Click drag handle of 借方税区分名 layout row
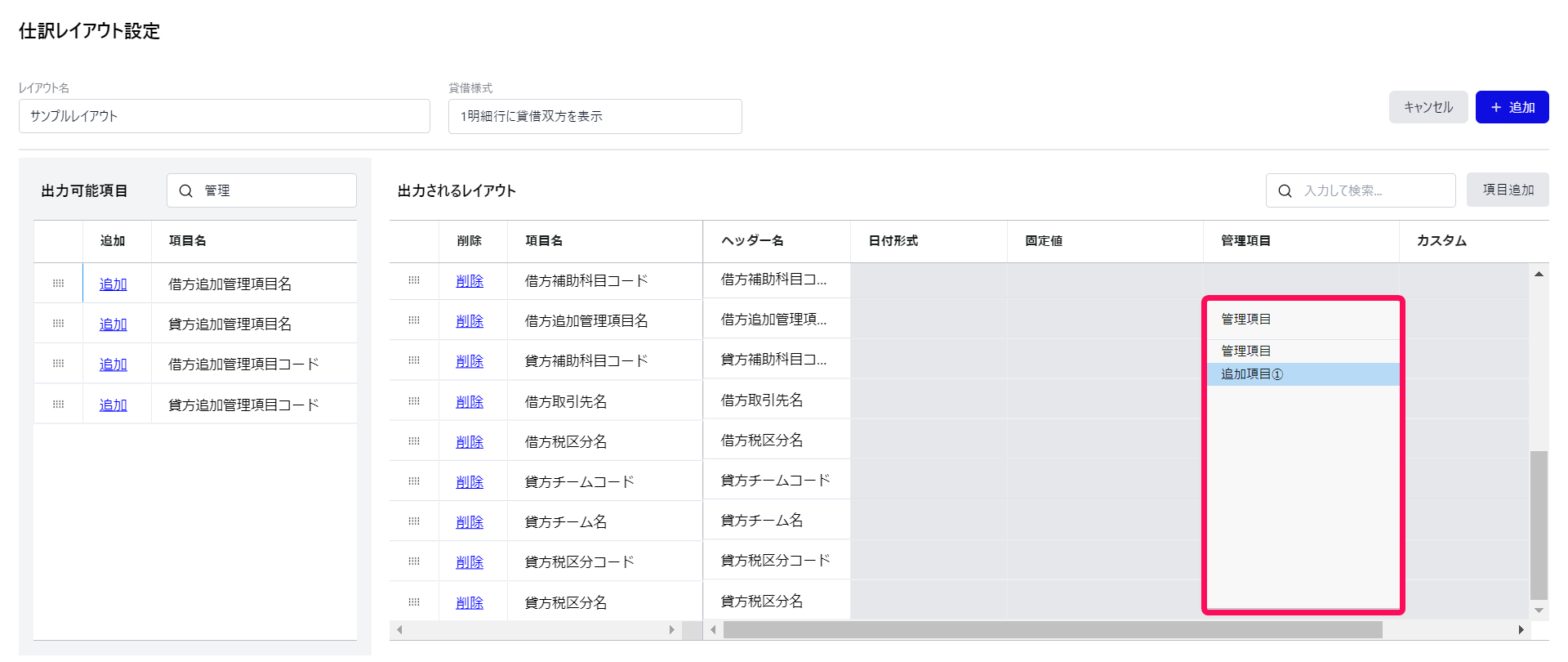1568x662 pixels. tap(414, 441)
